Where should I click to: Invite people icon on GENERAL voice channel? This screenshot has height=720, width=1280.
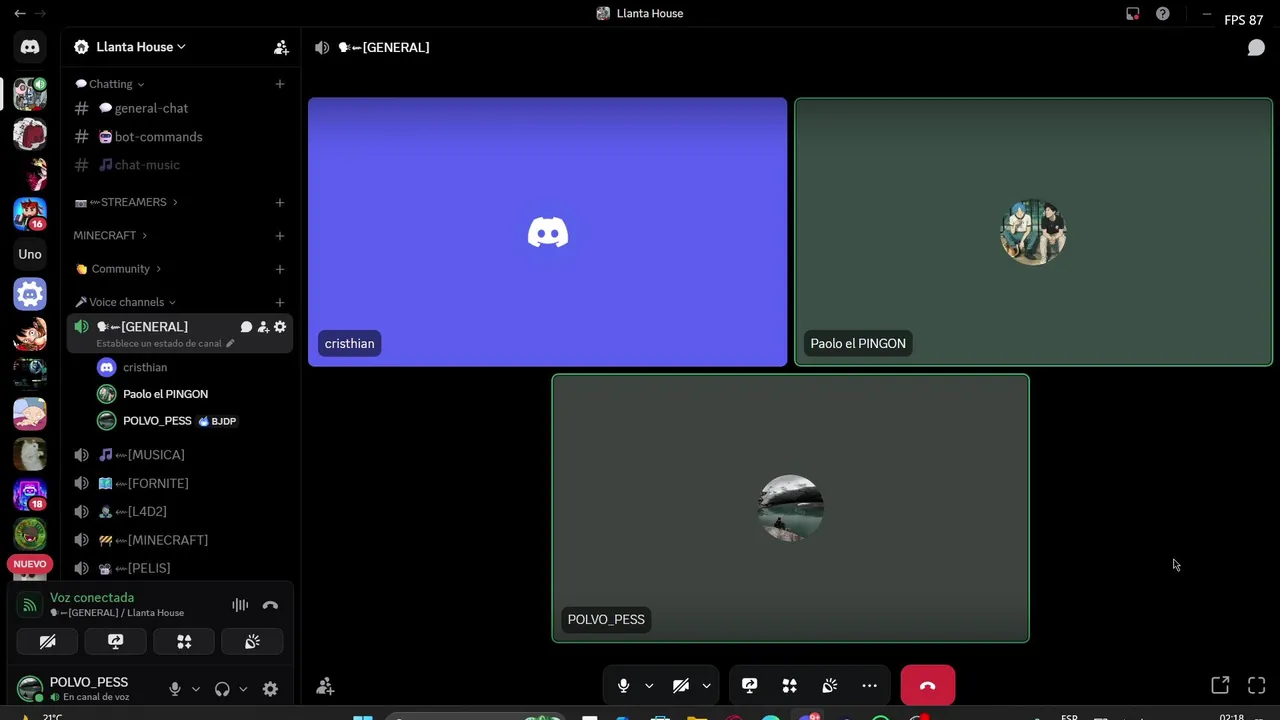click(263, 327)
